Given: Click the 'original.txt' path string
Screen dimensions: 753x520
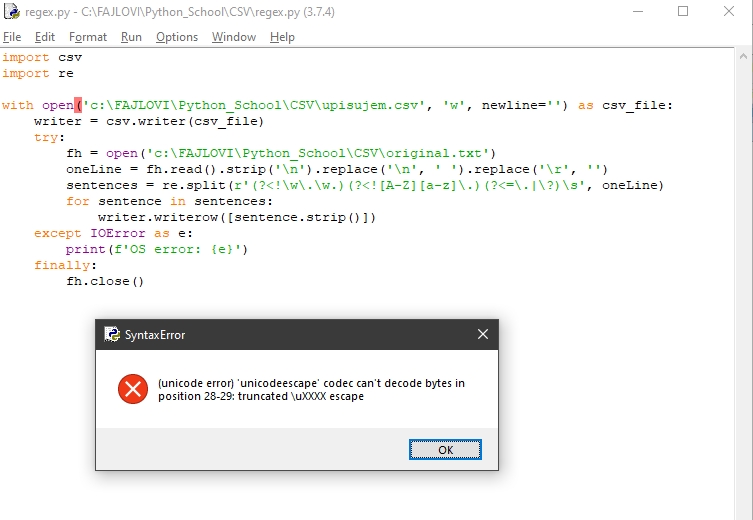Looking at the screenshot, I should pyautogui.click(x=318, y=153).
